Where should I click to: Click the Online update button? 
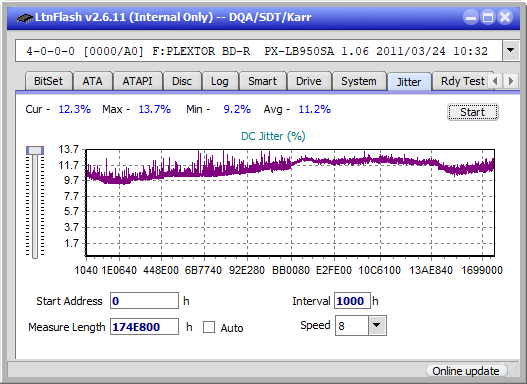pyautogui.click(x=466, y=371)
